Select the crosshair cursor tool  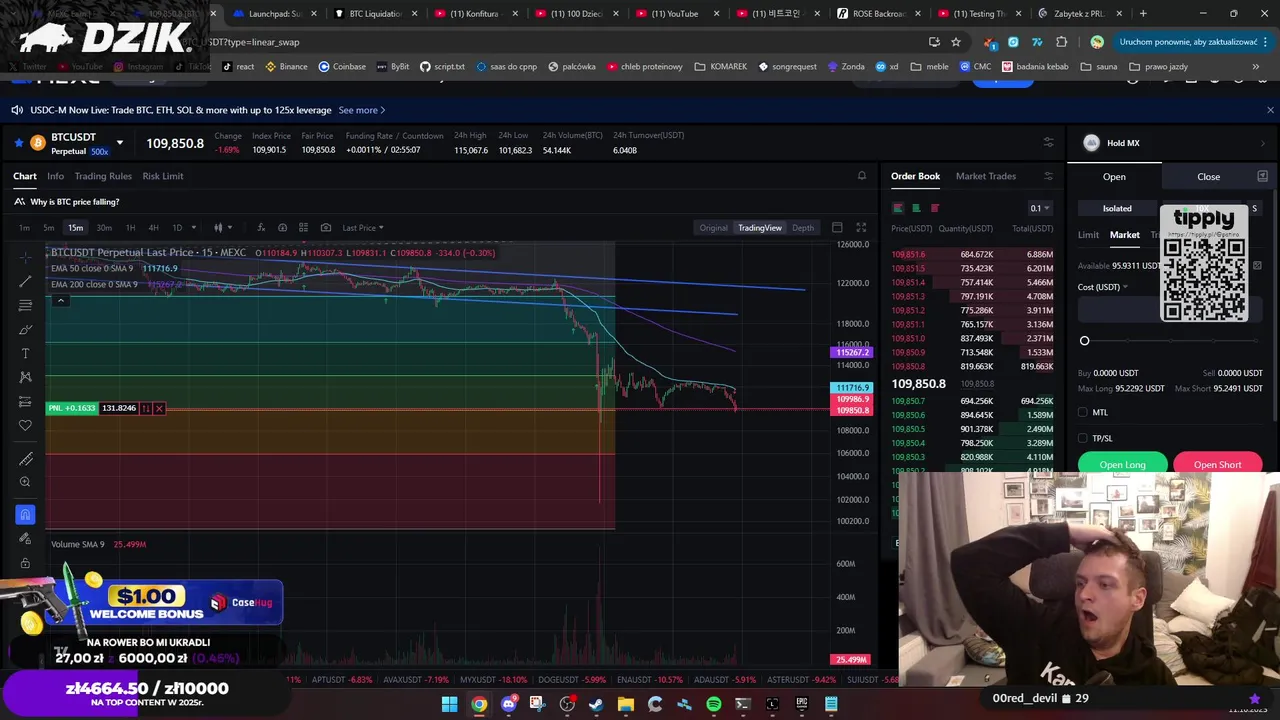pos(25,257)
